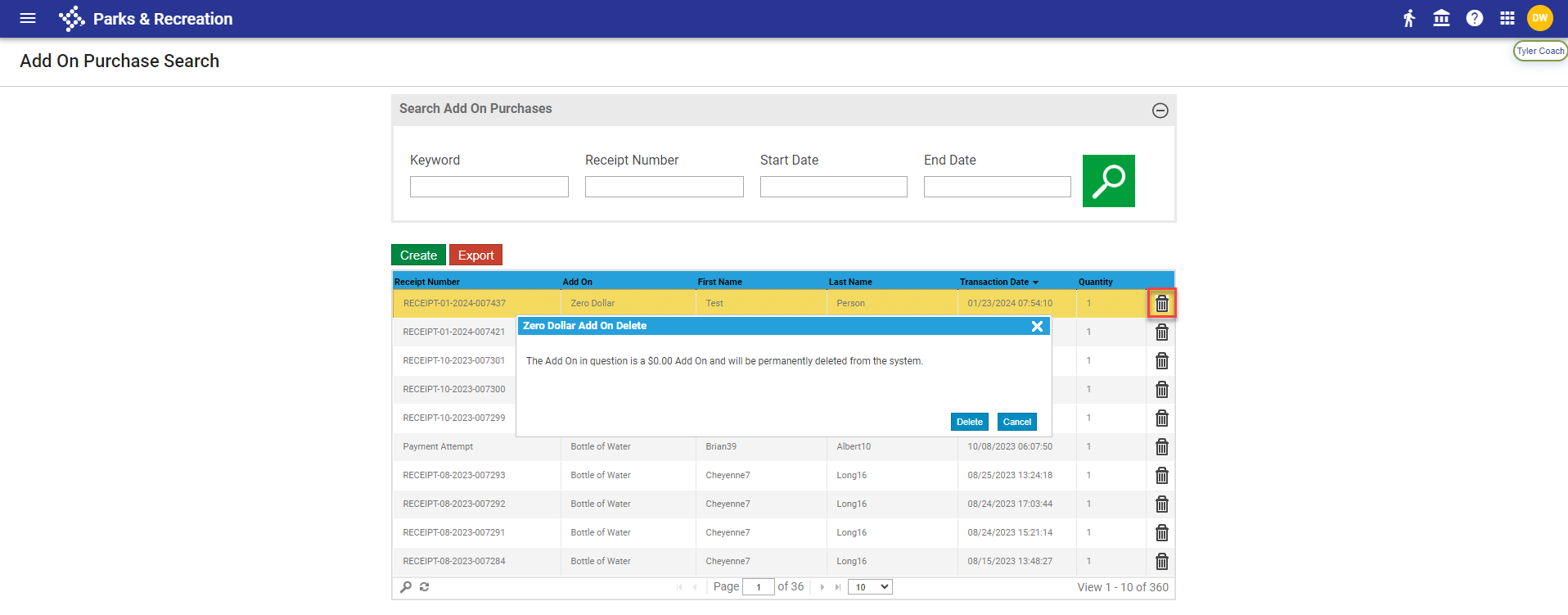Click the green Create button

point(418,255)
